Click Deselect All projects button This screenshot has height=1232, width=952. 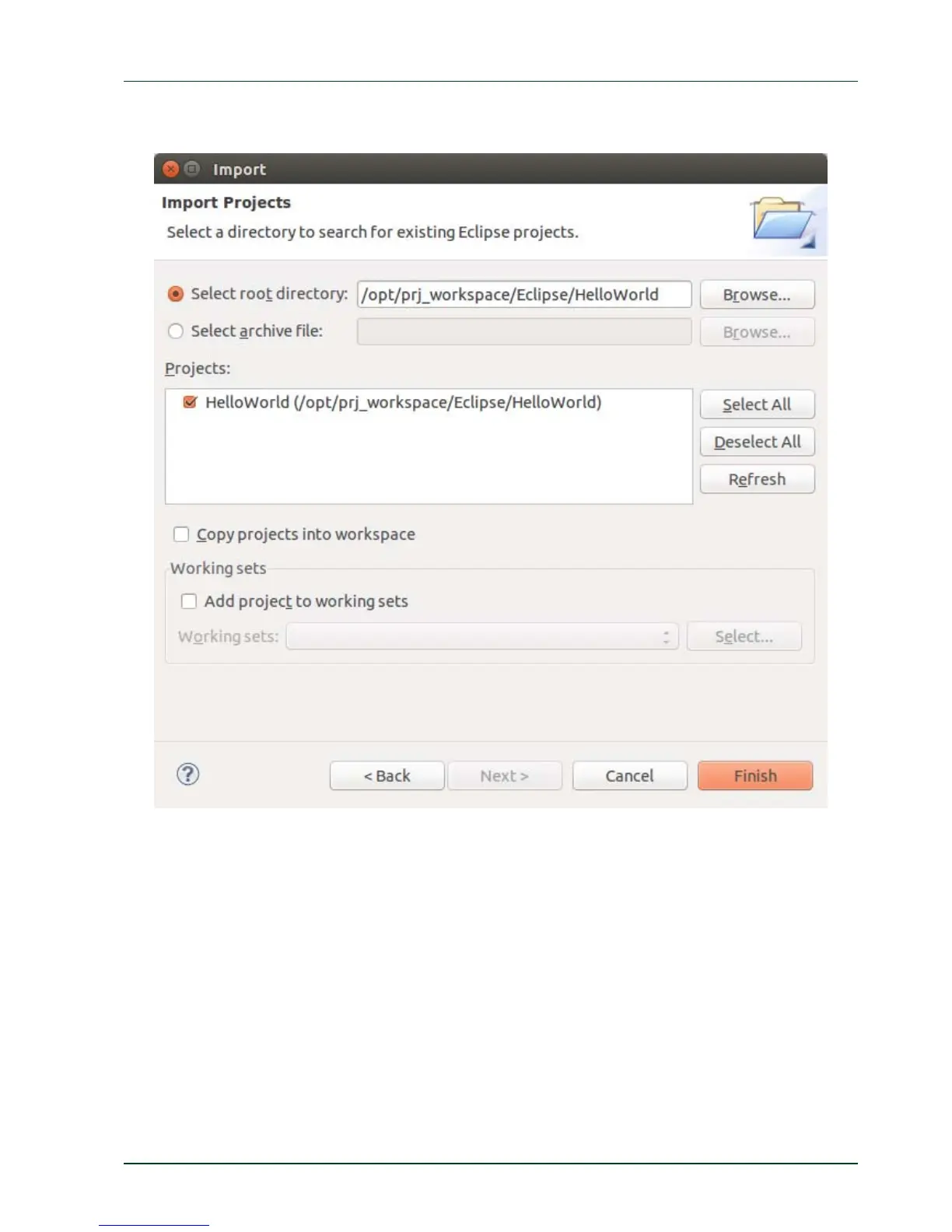point(757,442)
